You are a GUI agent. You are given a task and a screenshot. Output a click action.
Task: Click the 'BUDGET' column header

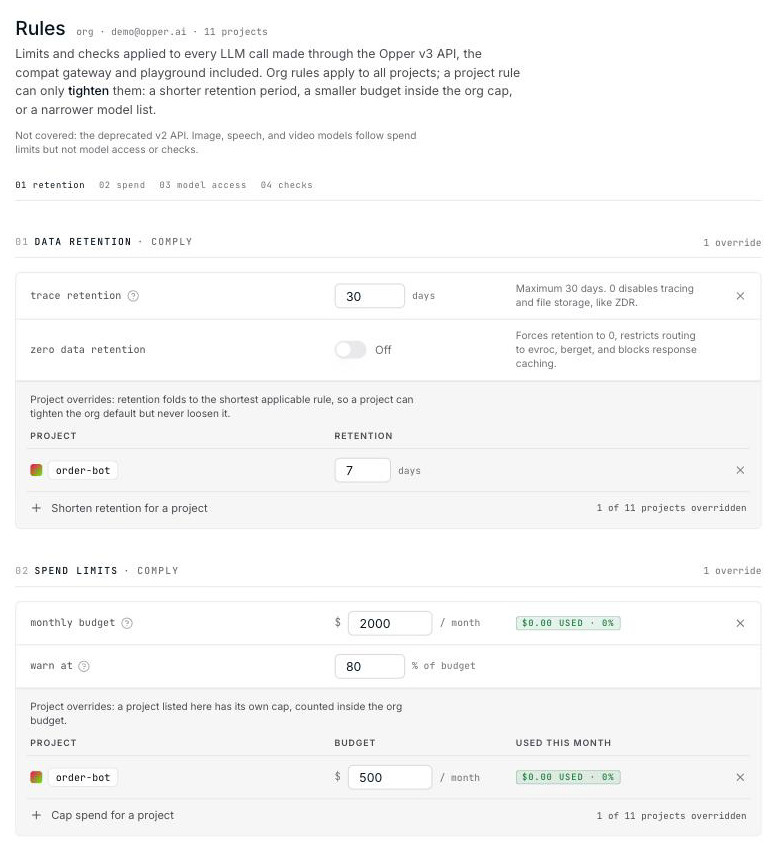(354, 743)
